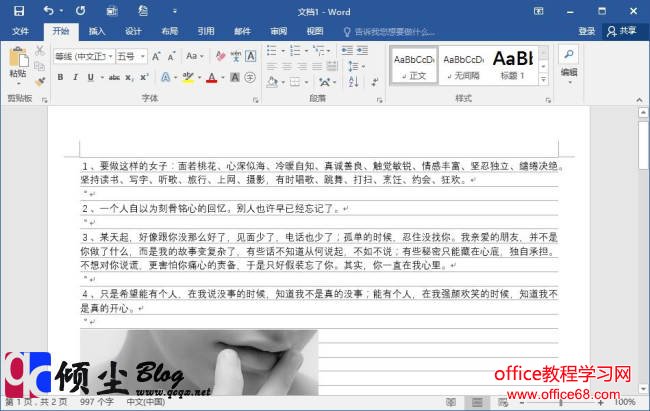Clear all formatting with the eraser icon

coord(220,56)
